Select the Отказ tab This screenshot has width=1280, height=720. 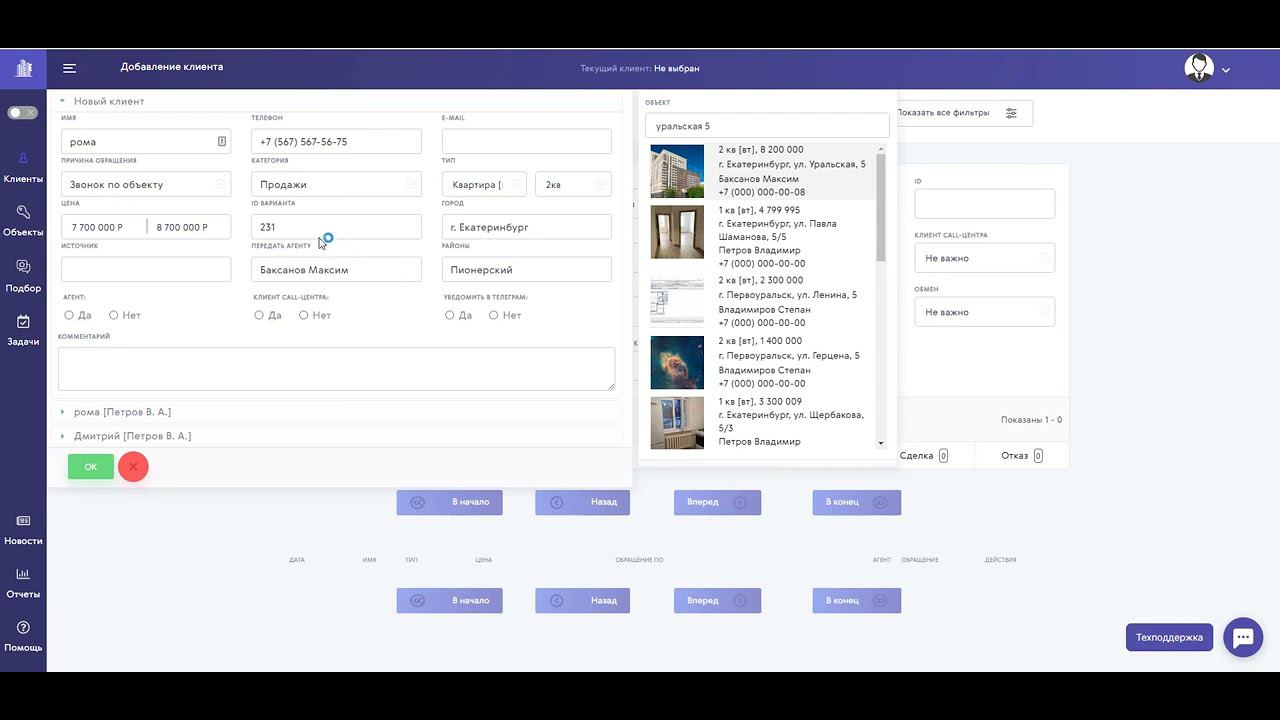click(x=1022, y=456)
